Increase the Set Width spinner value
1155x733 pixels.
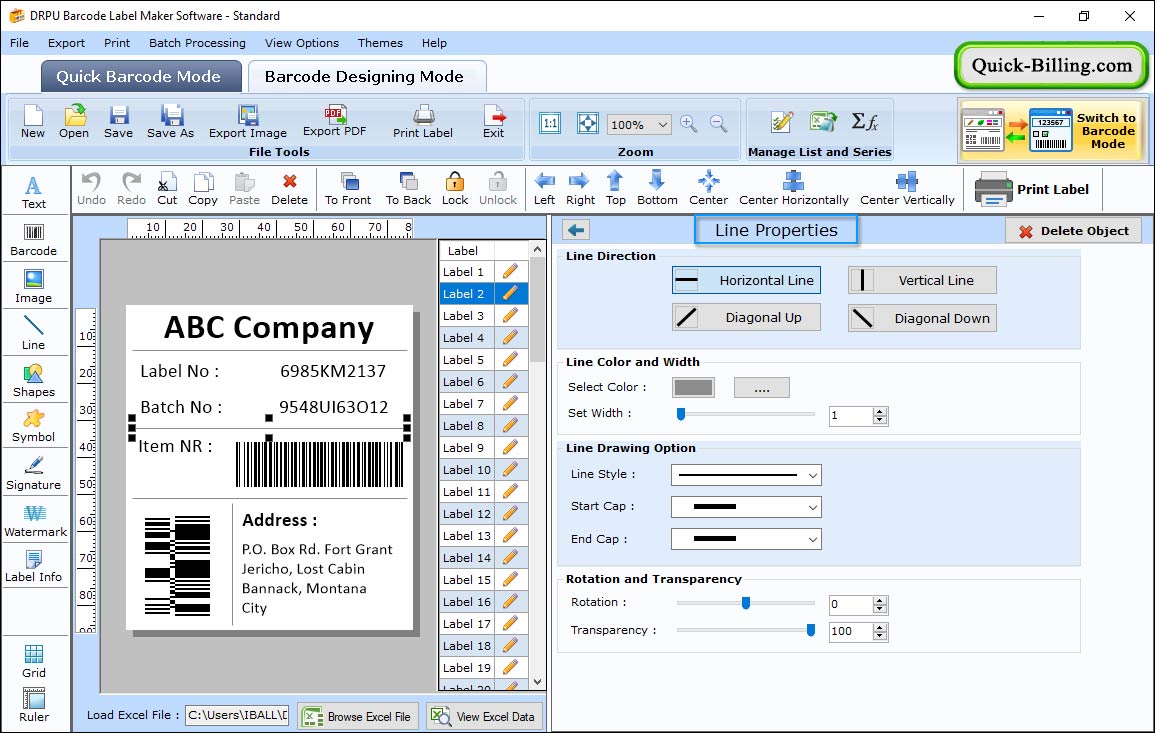(880, 411)
